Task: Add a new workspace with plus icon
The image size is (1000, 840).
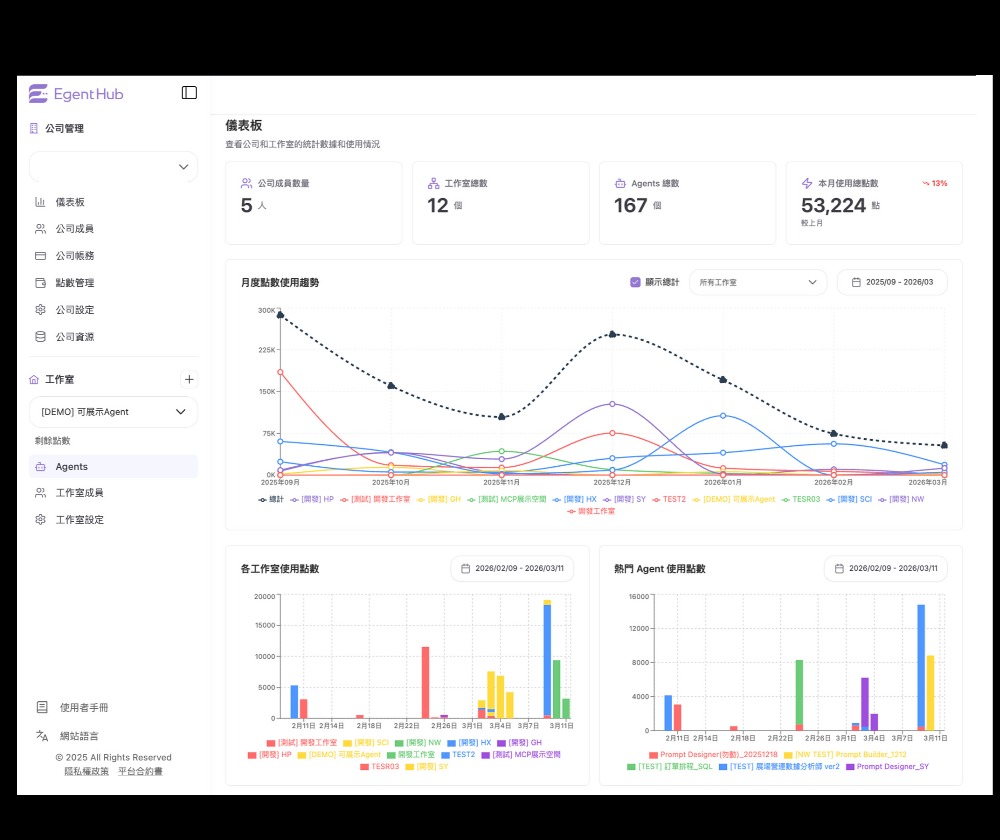Action: point(189,380)
